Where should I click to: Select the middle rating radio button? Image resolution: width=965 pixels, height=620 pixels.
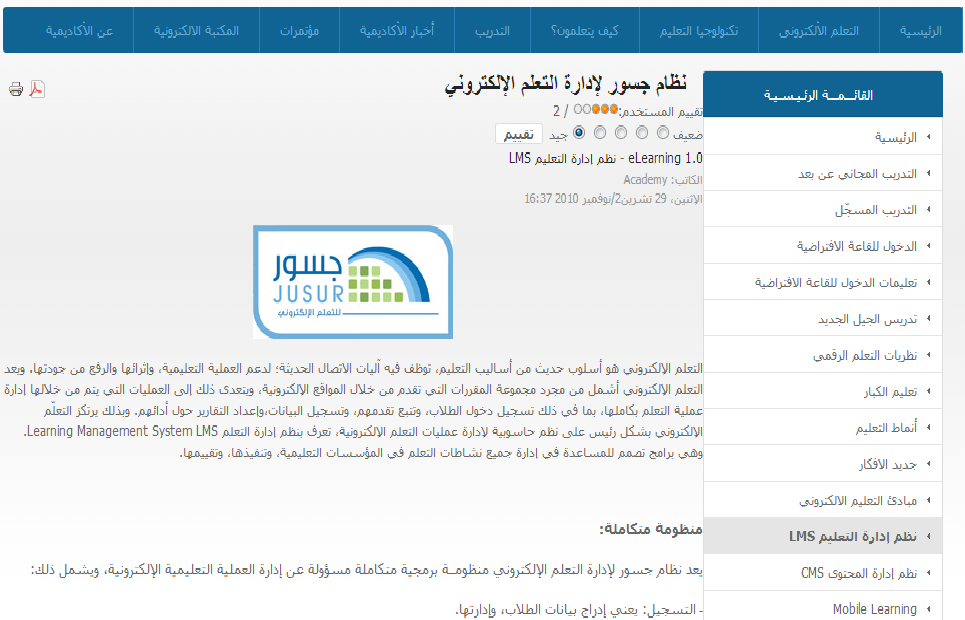[621, 133]
